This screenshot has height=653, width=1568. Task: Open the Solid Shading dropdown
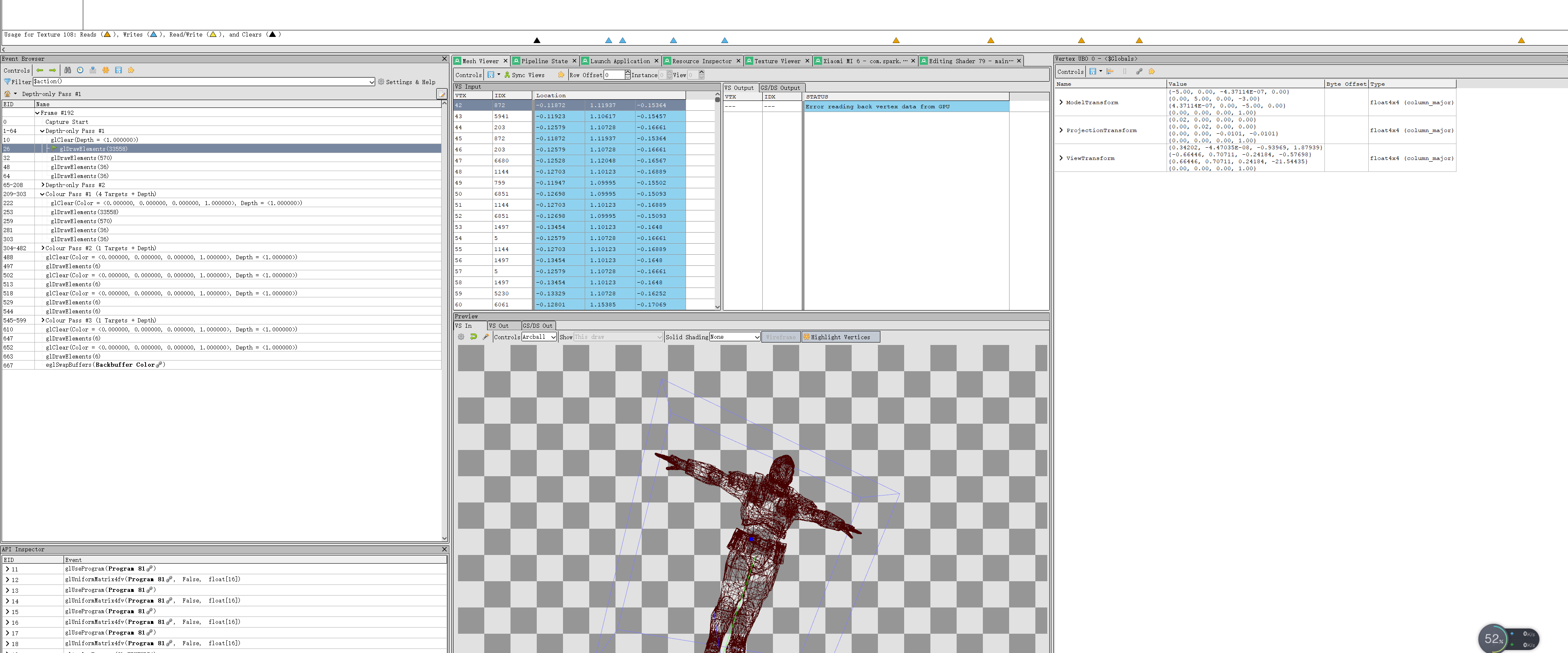pyautogui.click(x=735, y=337)
